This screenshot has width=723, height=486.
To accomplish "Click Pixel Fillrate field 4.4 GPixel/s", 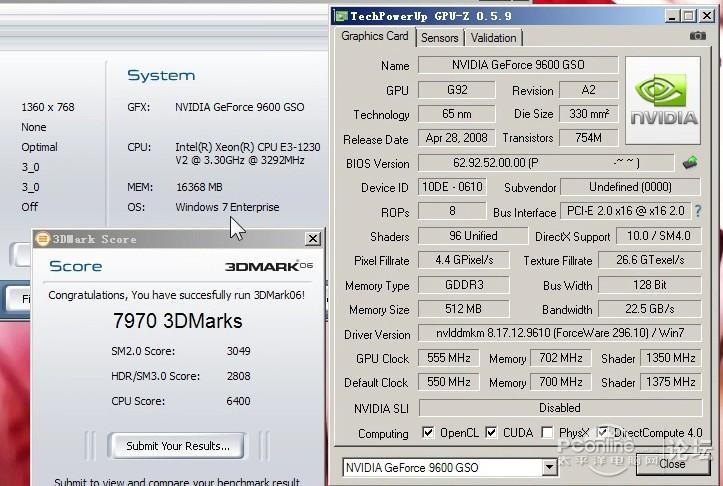I will point(464,260).
